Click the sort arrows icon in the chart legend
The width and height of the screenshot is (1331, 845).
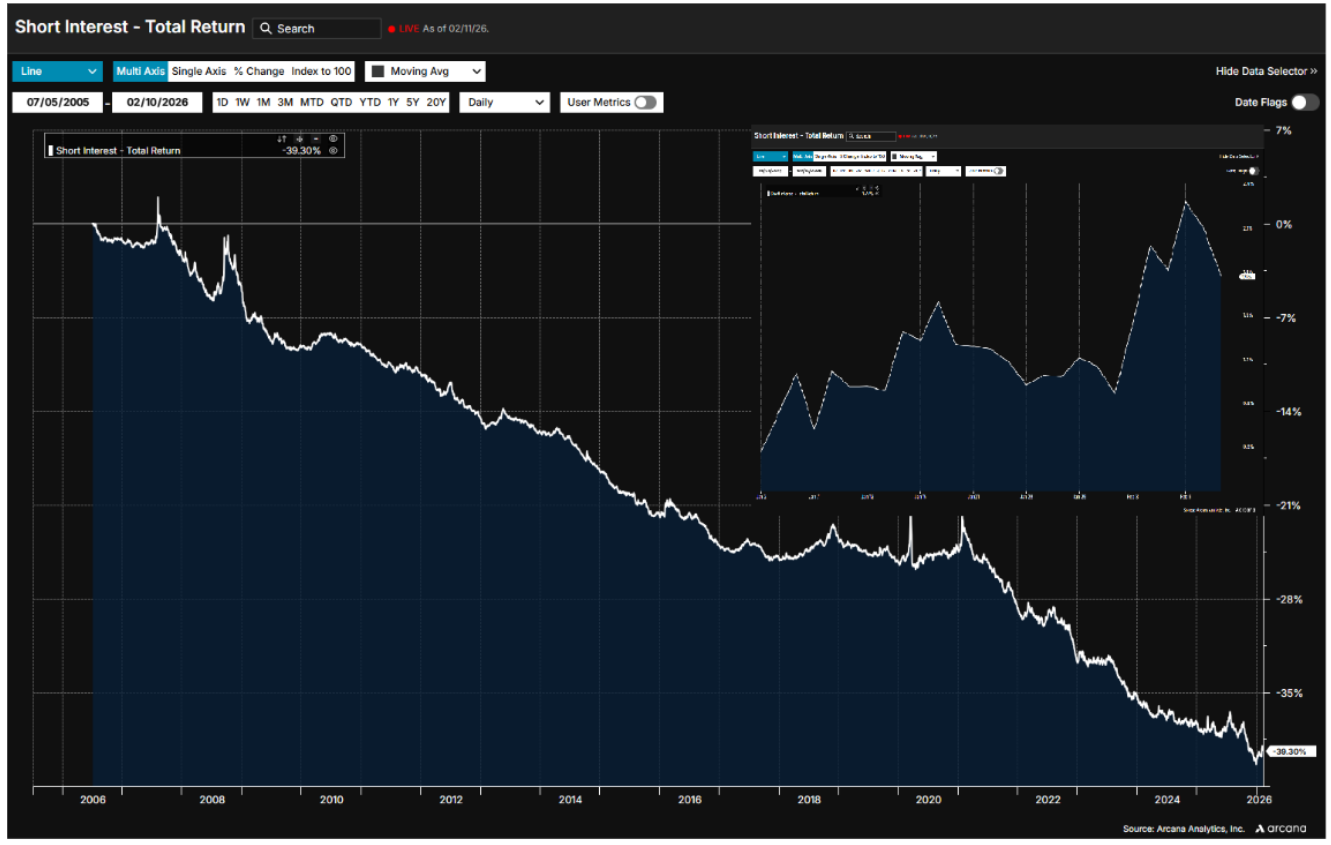282,139
